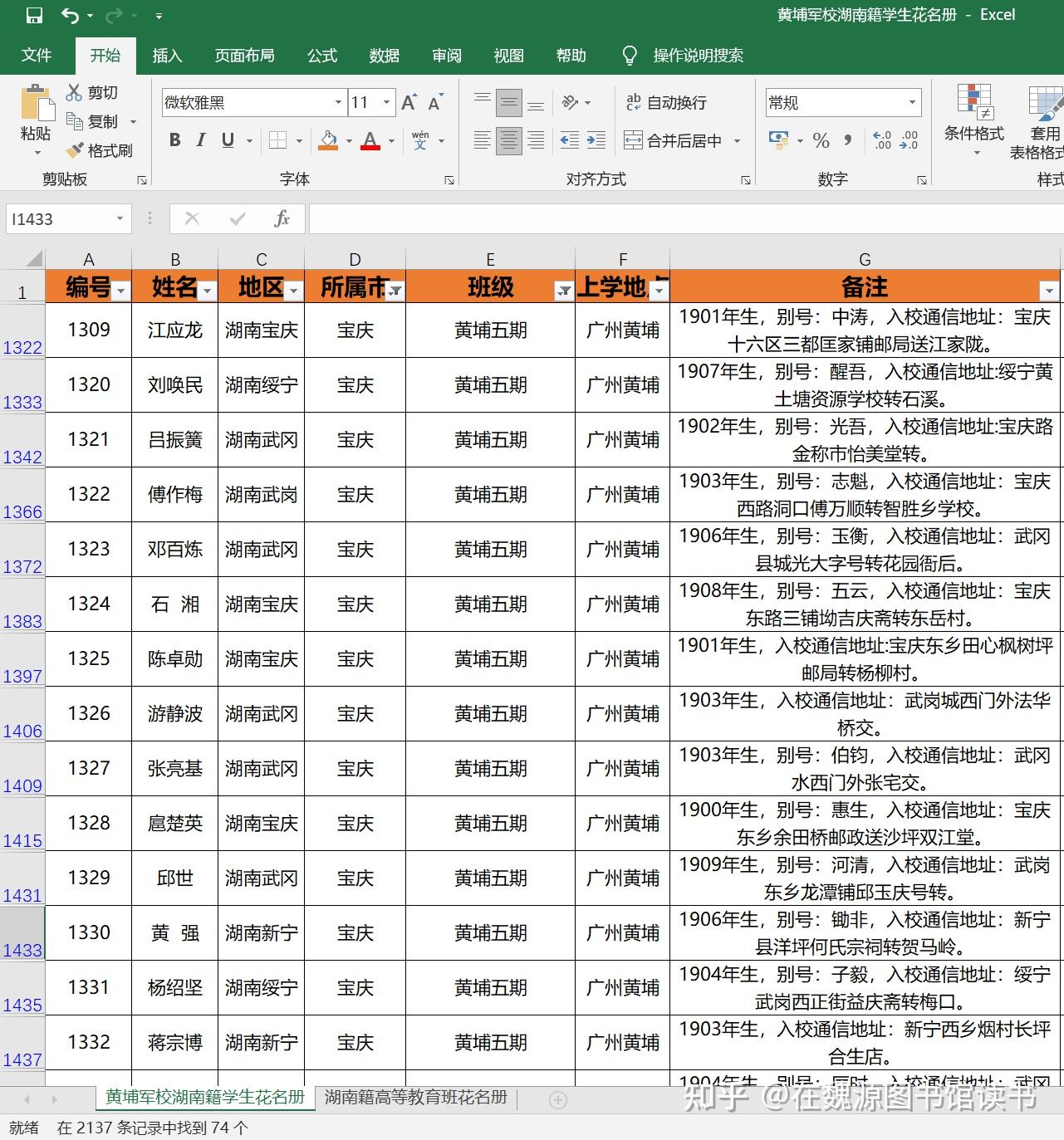Toggle Underline formatting
The width and height of the screenshot is (1064, 1140).
coord(228,140)
